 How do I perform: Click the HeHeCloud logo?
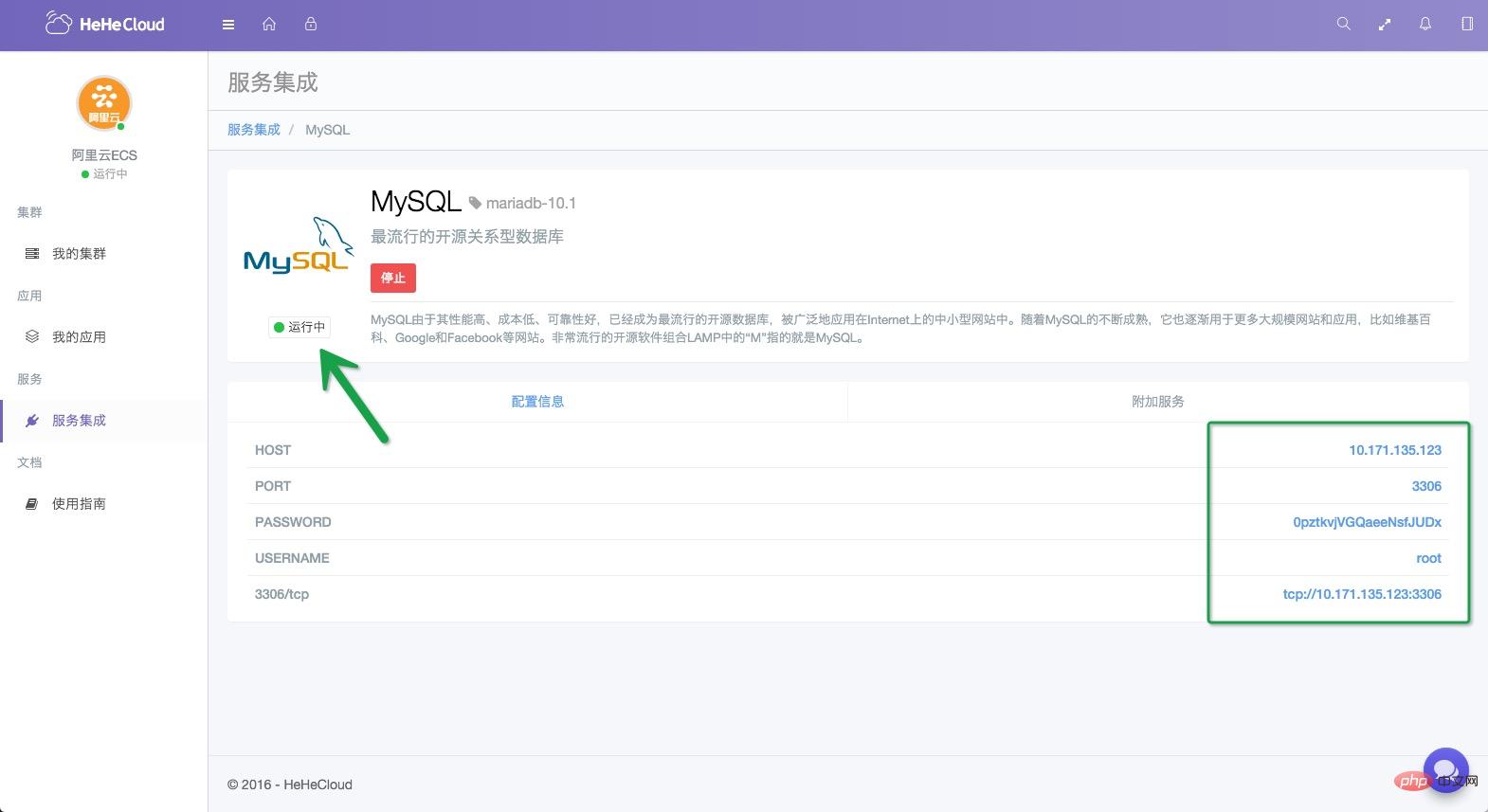tap(105, 25)
